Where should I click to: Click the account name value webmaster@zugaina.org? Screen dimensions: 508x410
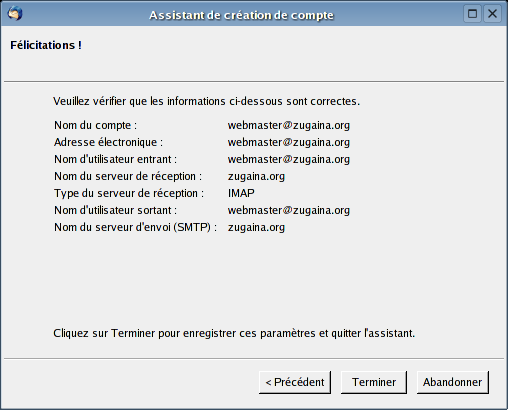(x=289, y=125)
